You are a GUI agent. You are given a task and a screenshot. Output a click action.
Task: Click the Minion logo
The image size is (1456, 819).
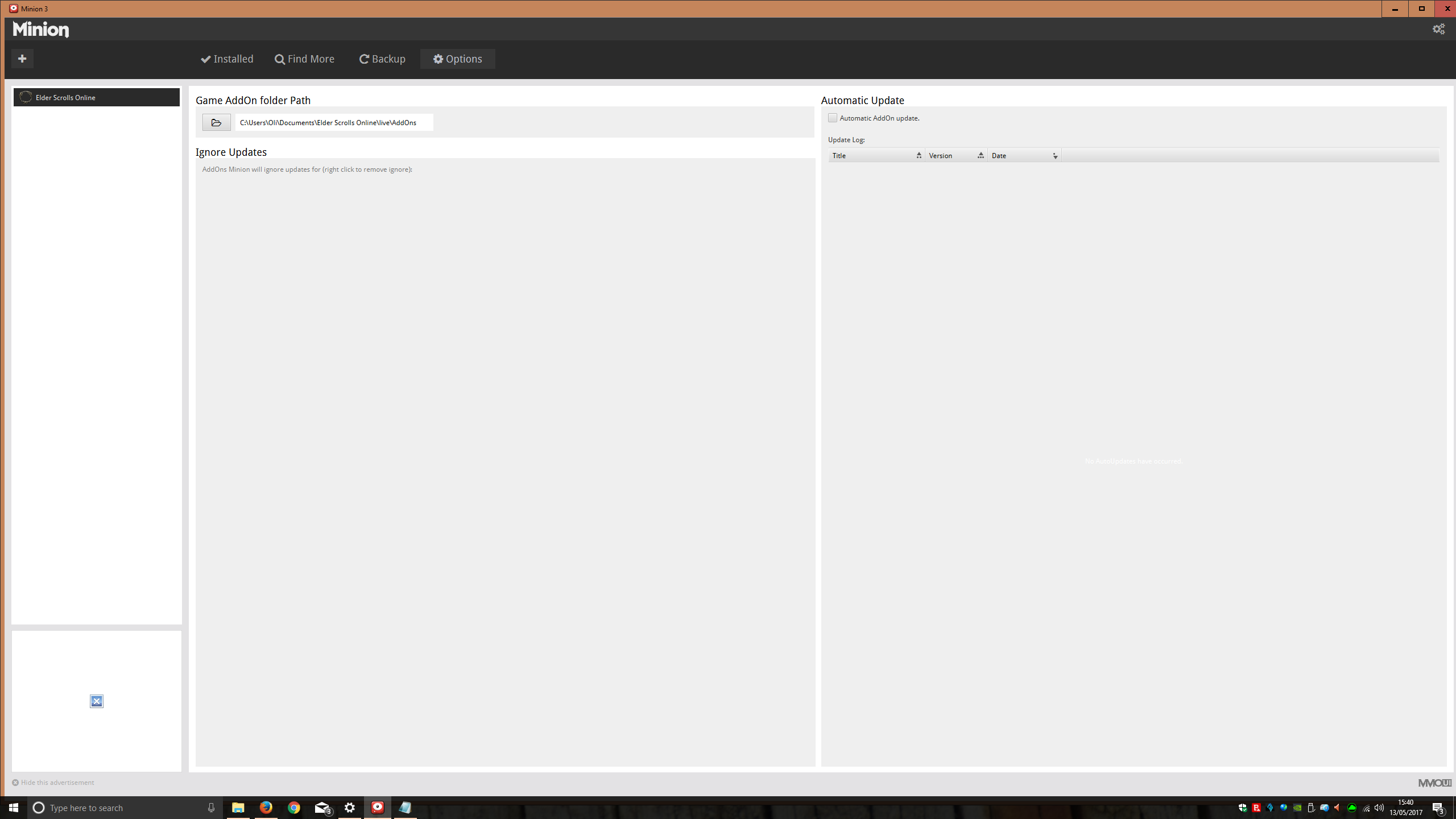point(41,29)
